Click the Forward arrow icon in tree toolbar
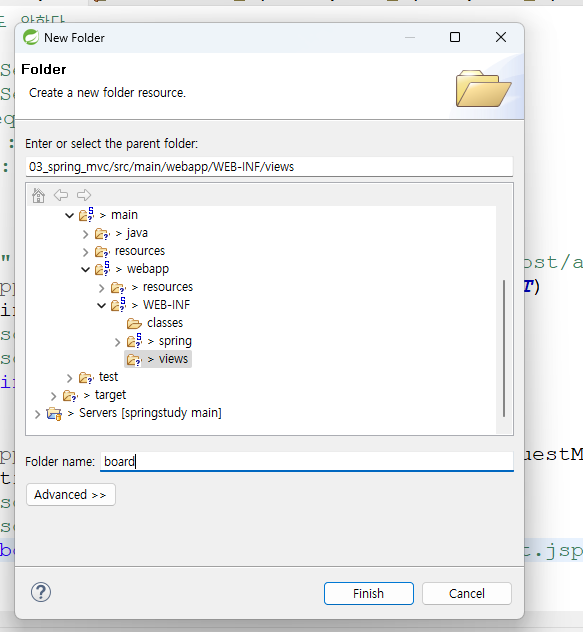Image resolution: width=583 pixels, height=632 pixels. [x=84, y=195]
